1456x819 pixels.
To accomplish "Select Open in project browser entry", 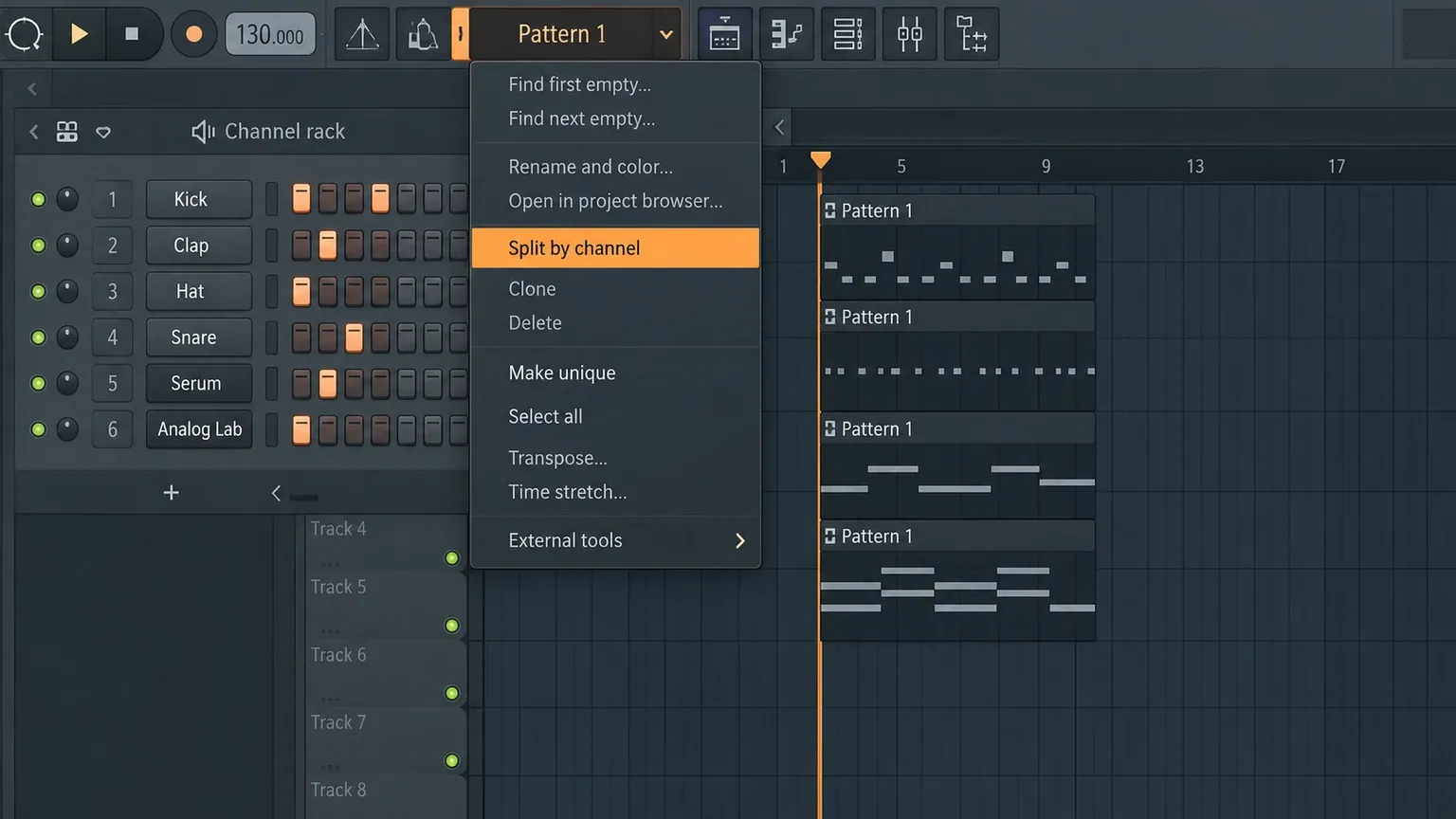I will [x=615, y=201].
